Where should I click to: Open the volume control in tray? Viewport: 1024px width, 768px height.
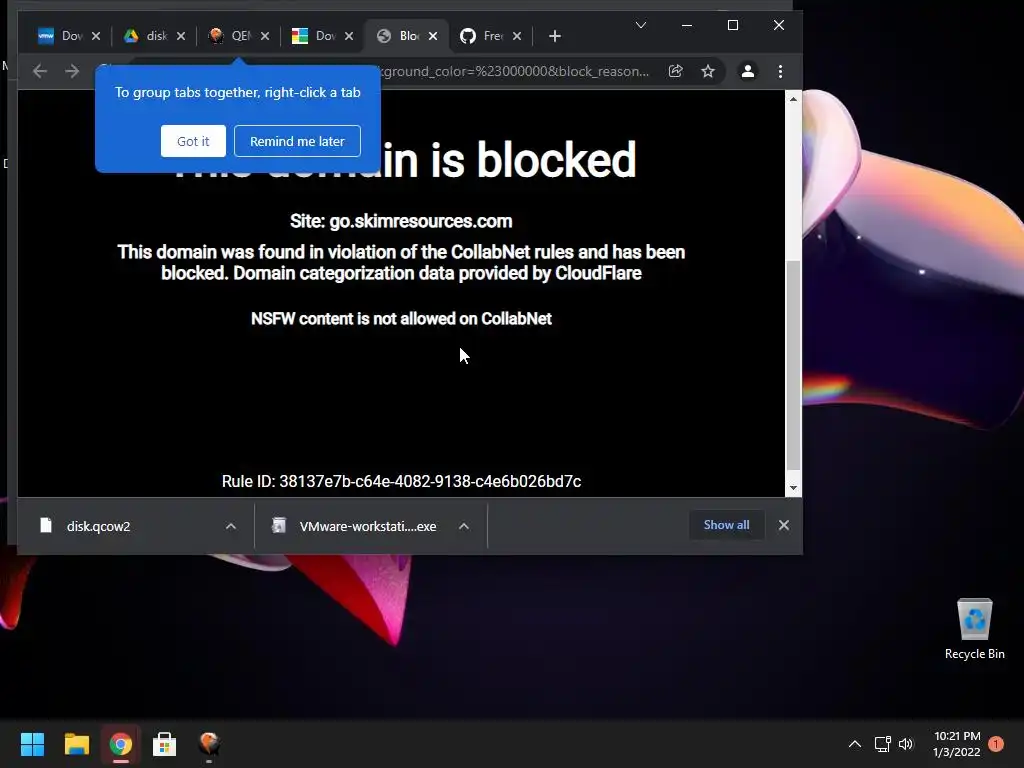pyautogui.click(x=906, y=744)
